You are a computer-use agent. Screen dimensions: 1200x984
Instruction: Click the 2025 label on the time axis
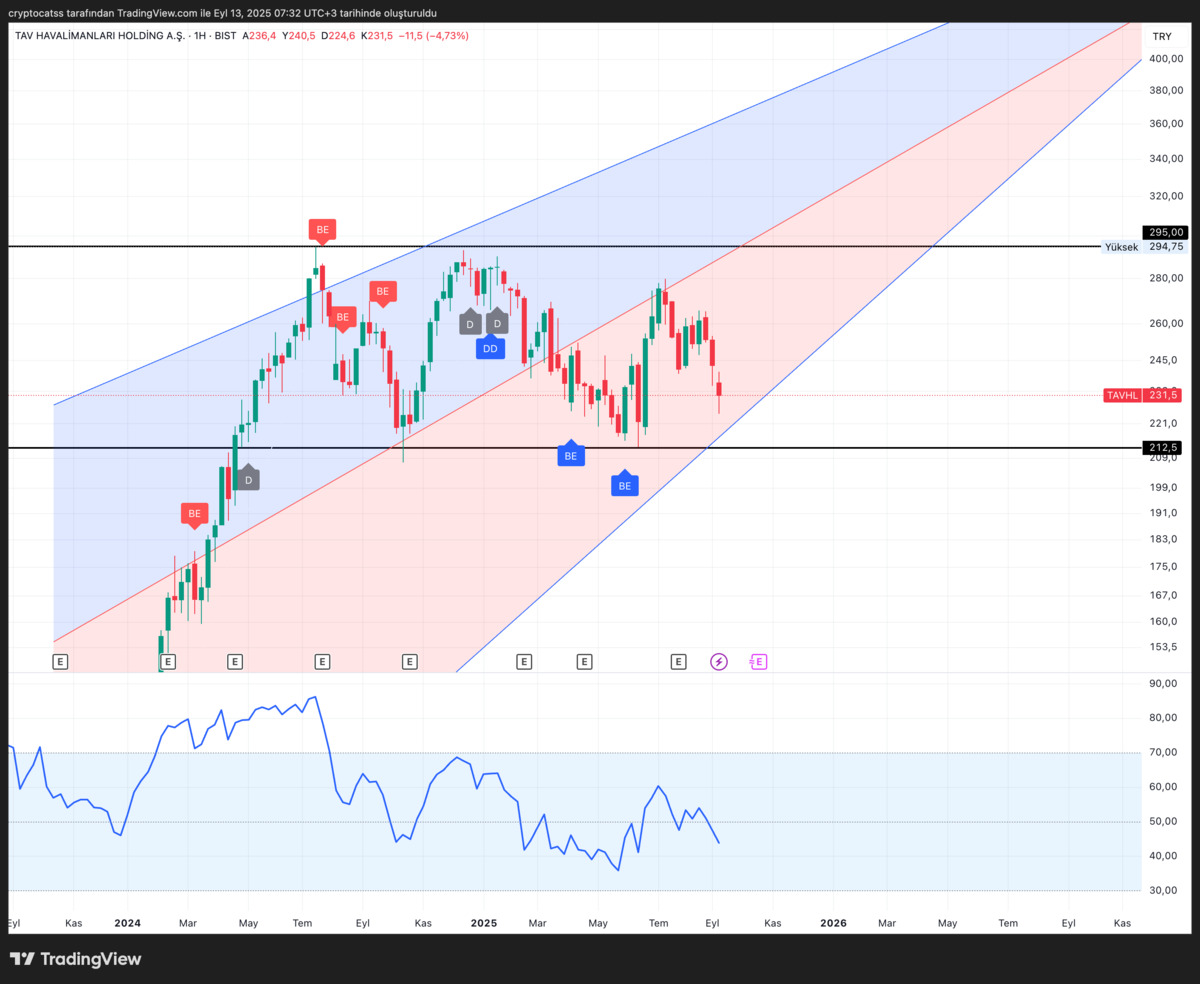click(x=484, y=923)
